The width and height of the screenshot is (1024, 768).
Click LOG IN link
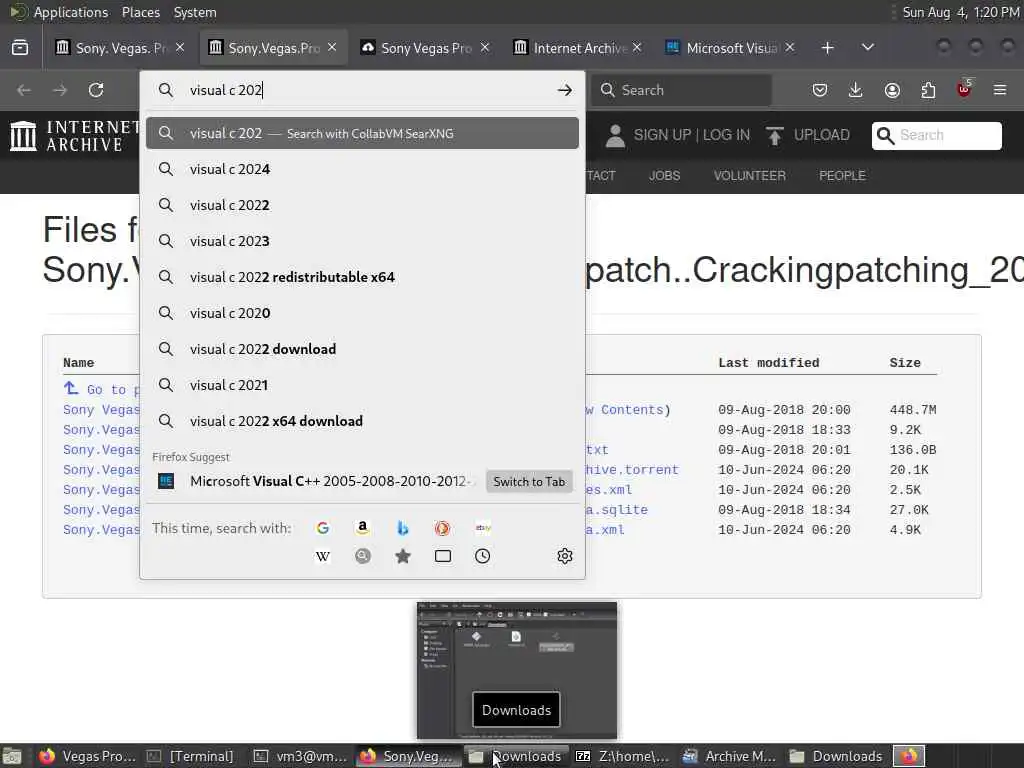(x=726, y=135)
